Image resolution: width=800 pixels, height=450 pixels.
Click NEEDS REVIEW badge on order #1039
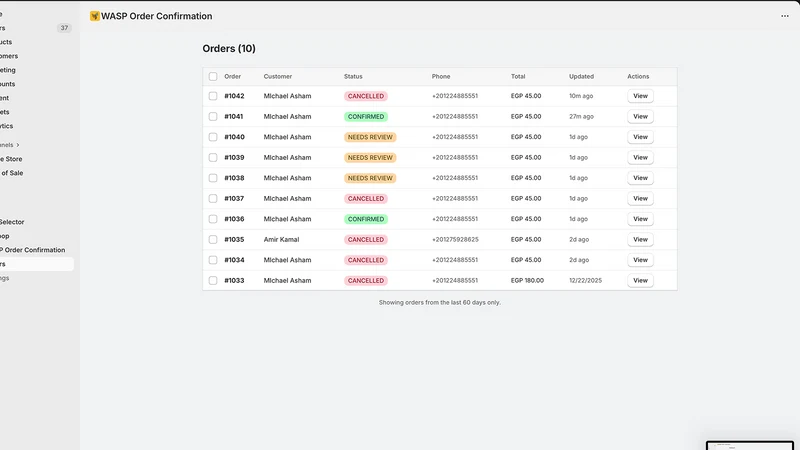click(370, 157)
